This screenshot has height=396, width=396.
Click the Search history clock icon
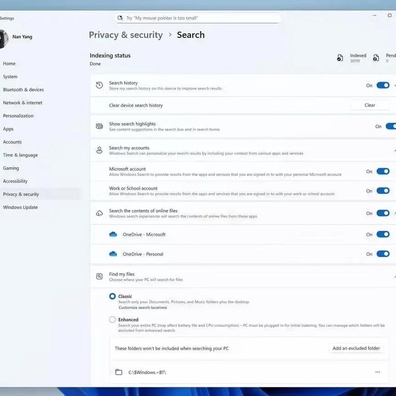click(x=99, y=85)
